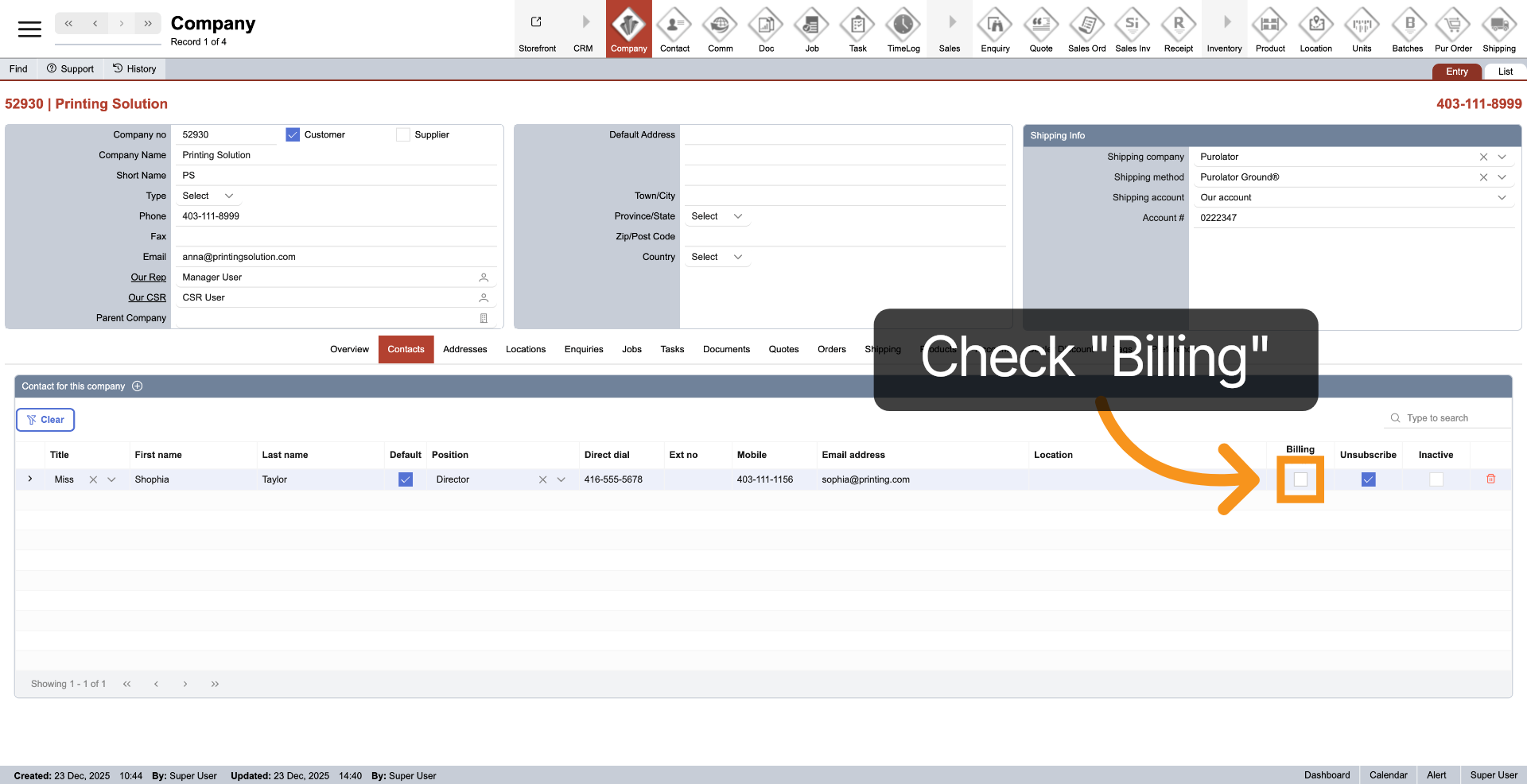Screen dimensions: 1527x784
Task: Expand the Shophia Taylor contact row
Action: point(30,479)
